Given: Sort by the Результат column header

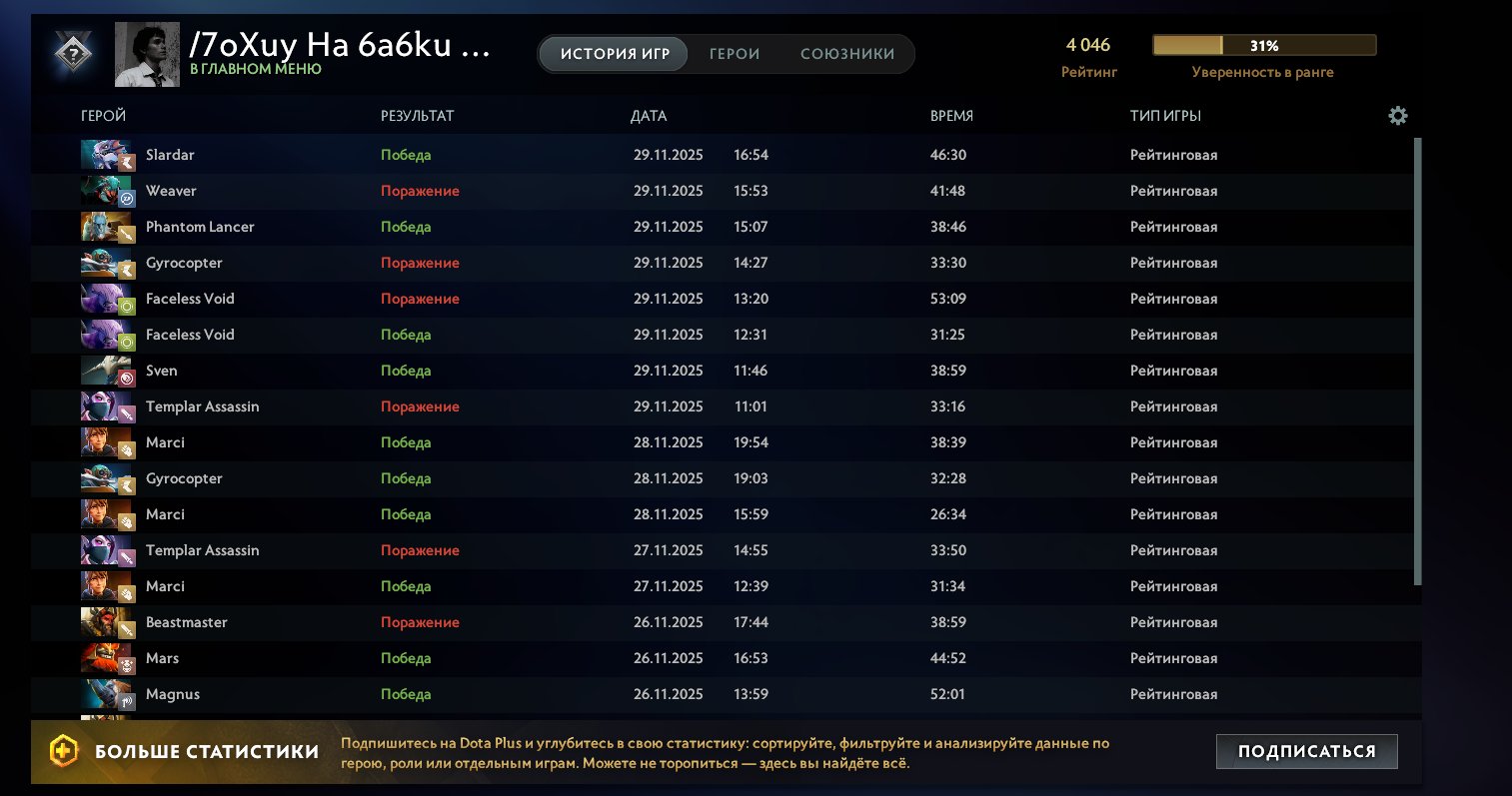Looking at the screenshot, I should click(417, 116).
